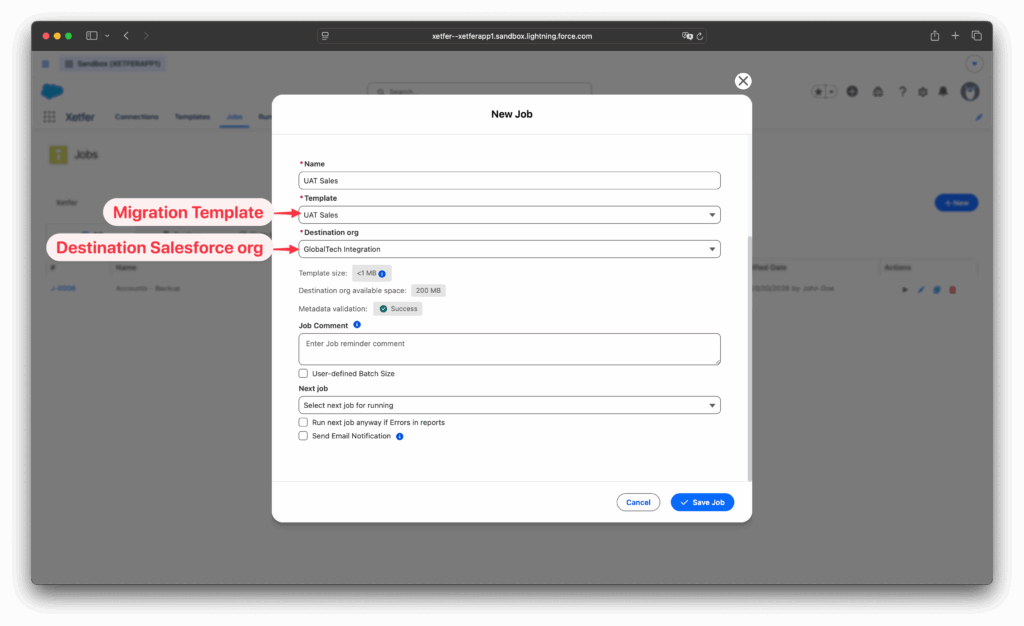Open the Setup gear icon

[x=923, y=92]
